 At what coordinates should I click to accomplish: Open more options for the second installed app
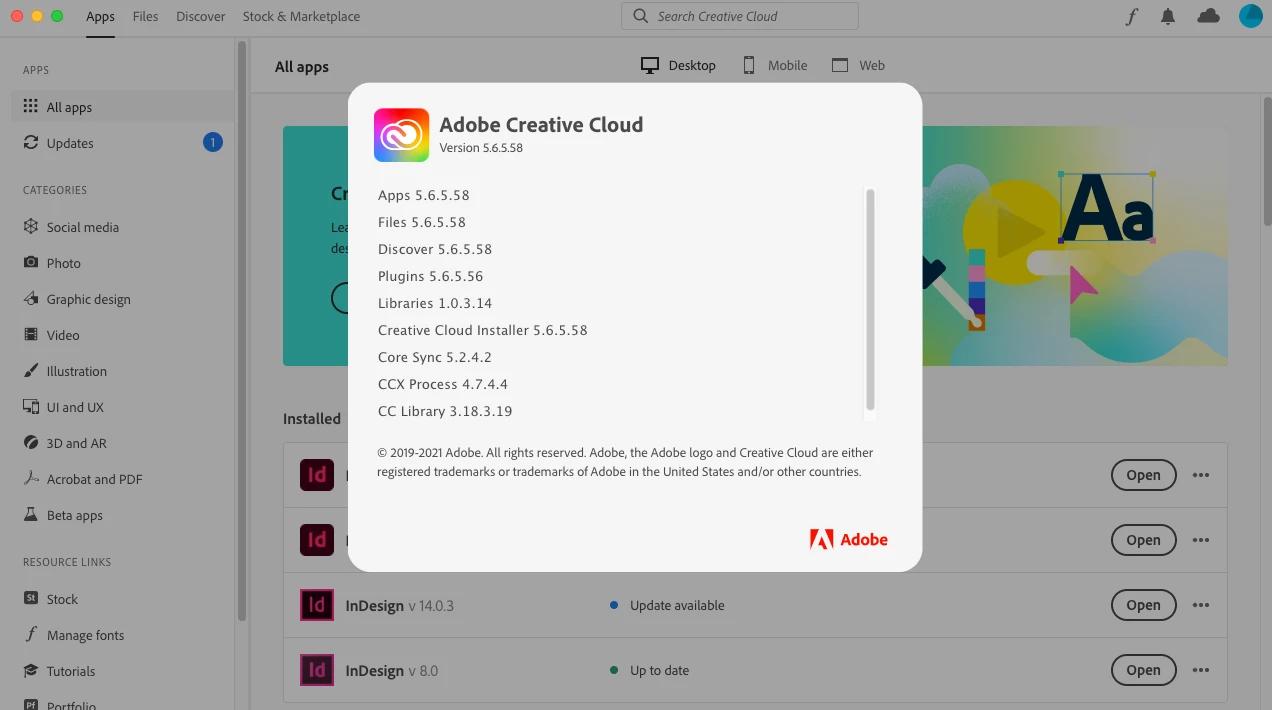pyautogui.click(x=1202, y=540)
